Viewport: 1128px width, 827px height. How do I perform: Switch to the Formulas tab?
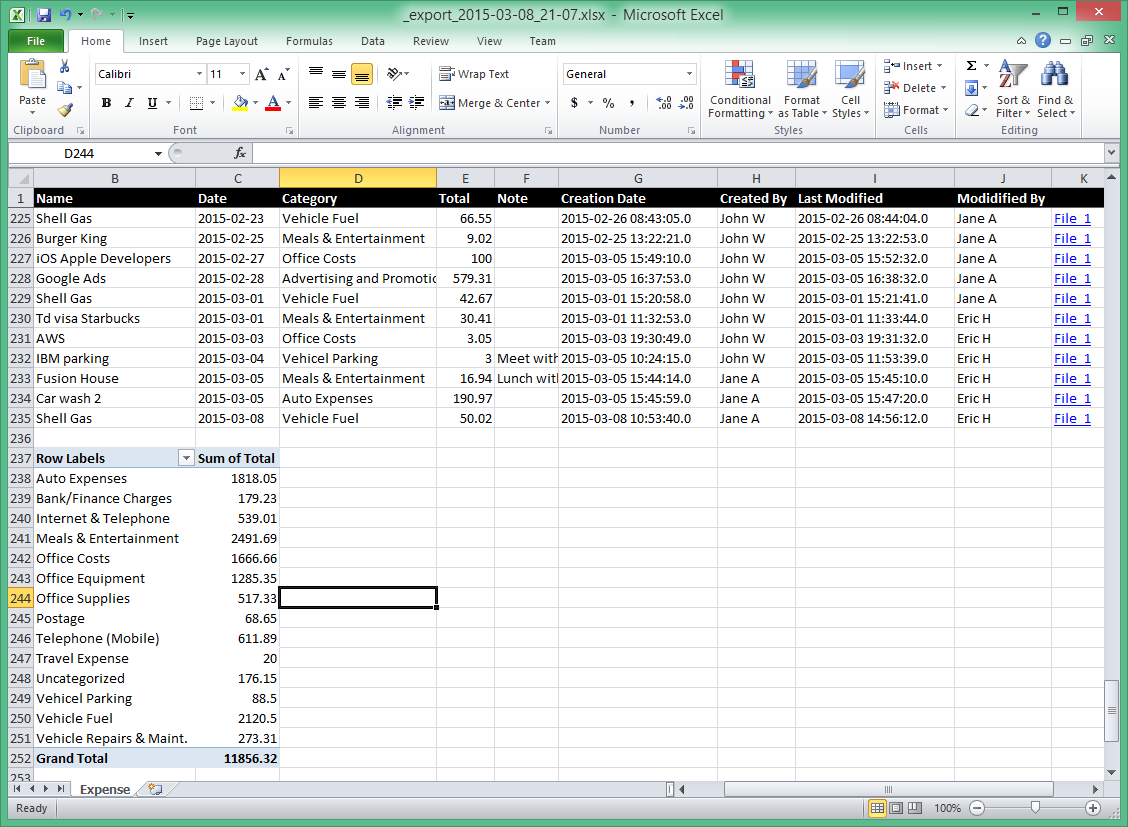point(309,41)
